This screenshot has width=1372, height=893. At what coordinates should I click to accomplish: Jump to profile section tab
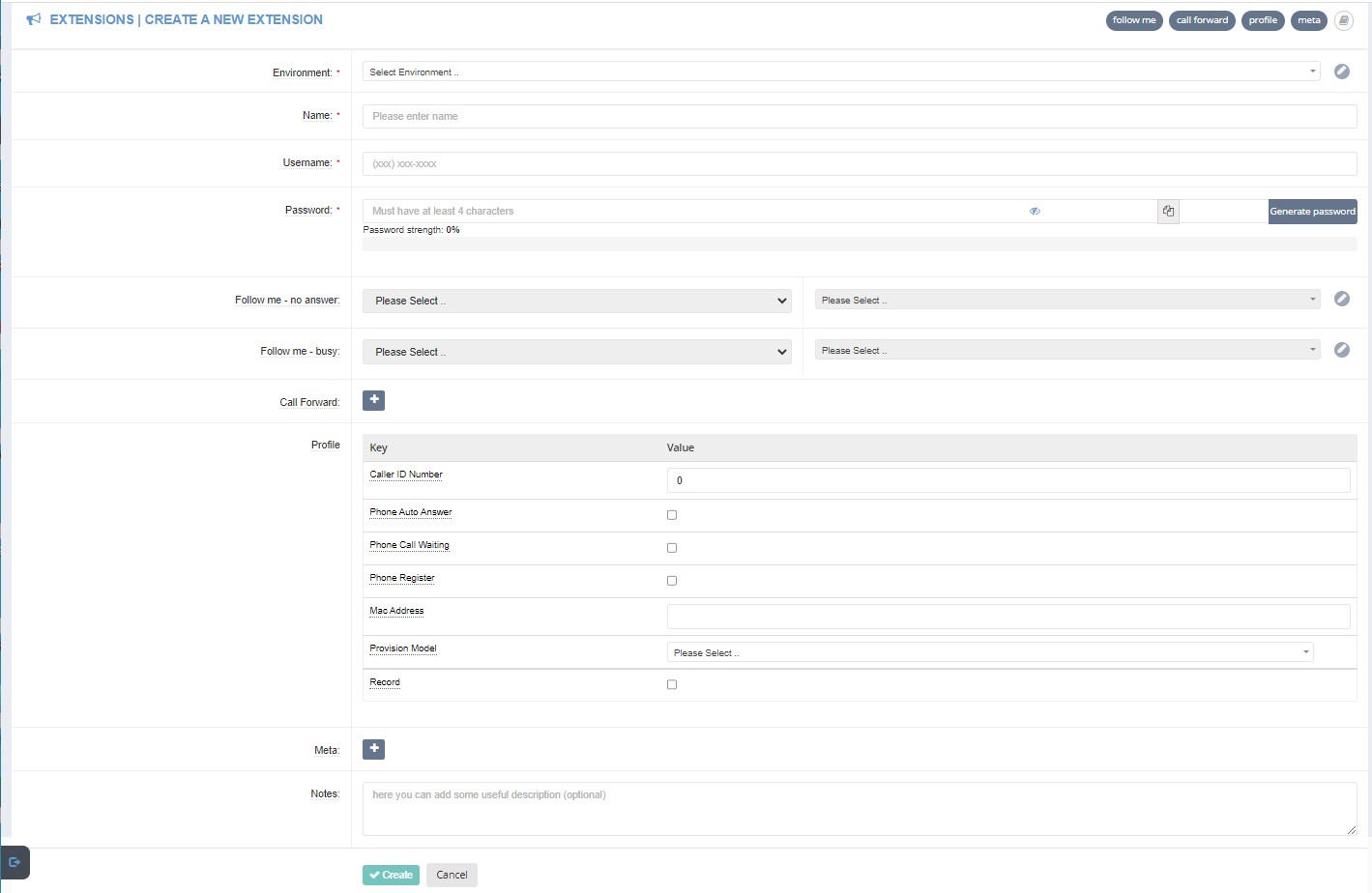click(x=1263, y=20)
